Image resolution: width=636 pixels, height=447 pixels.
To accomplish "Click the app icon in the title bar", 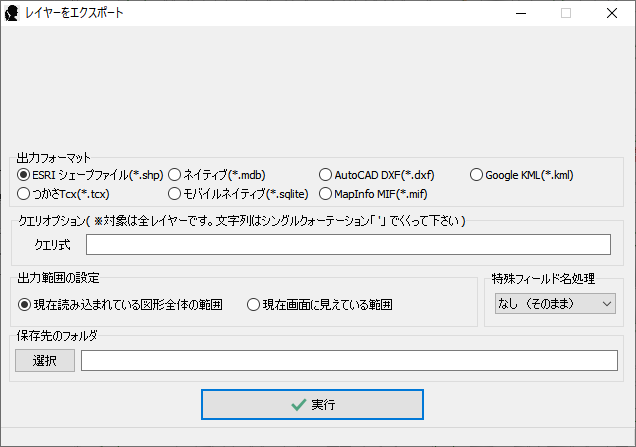I will [13, 14].
